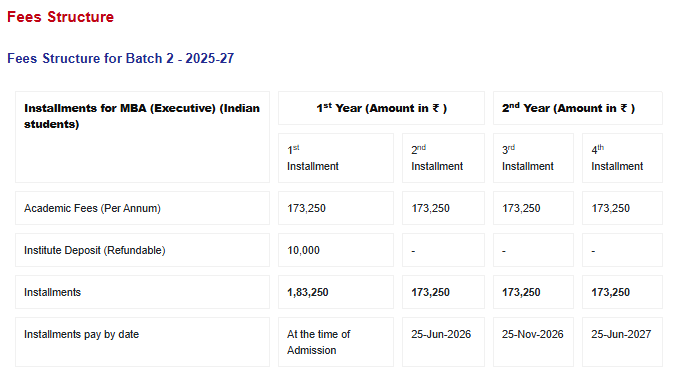Click Academic Fees 173,250 under 3rd Installment
Viewport: 674px width, 376px height.
click(521, 208)
